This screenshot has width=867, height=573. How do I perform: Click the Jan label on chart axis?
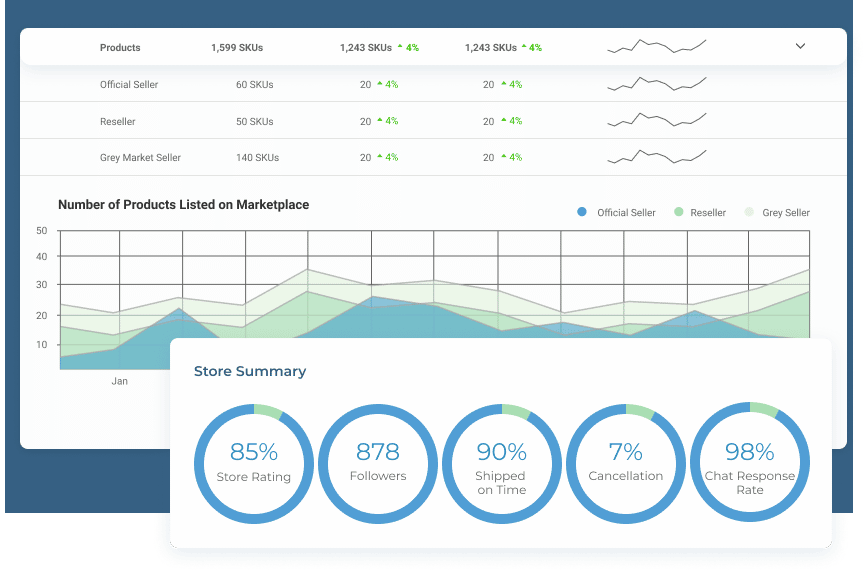119,381
